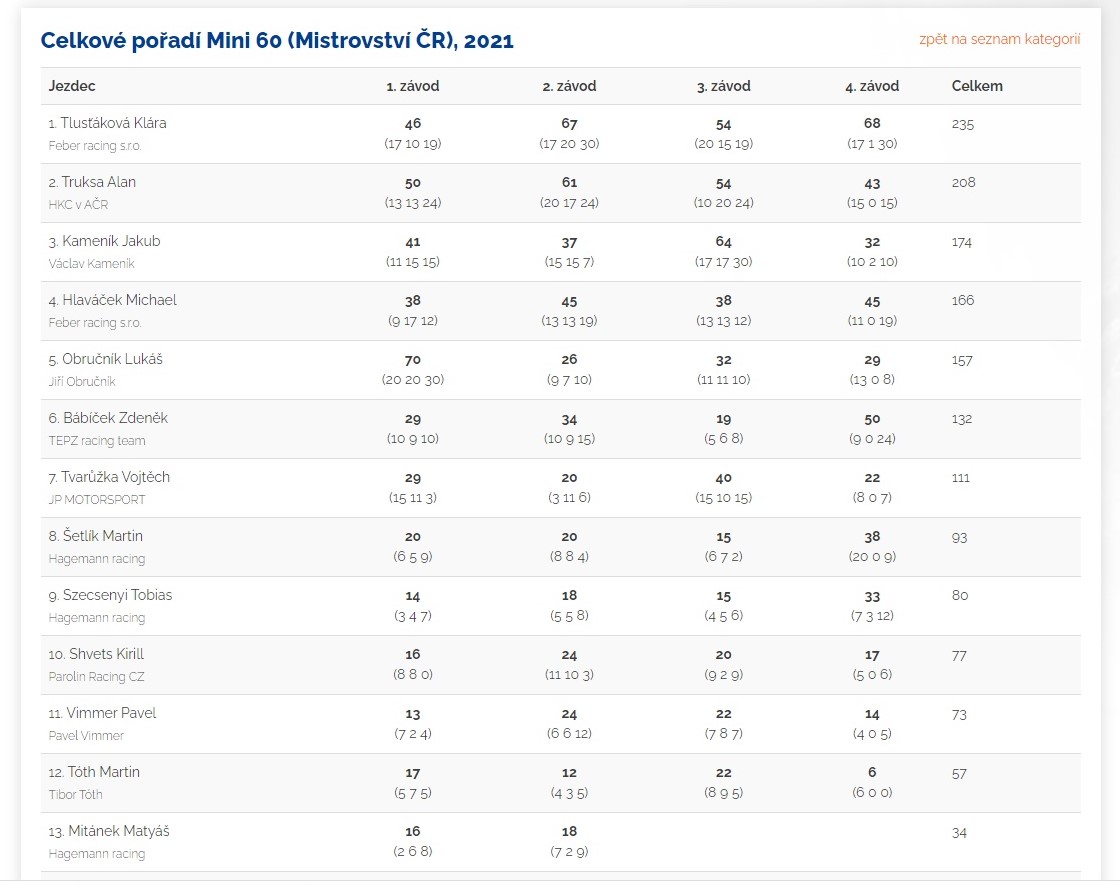Select the rider Tlusťáková Klára
The width and height of the screenshot is (1120, 885).
coord(113,123)
